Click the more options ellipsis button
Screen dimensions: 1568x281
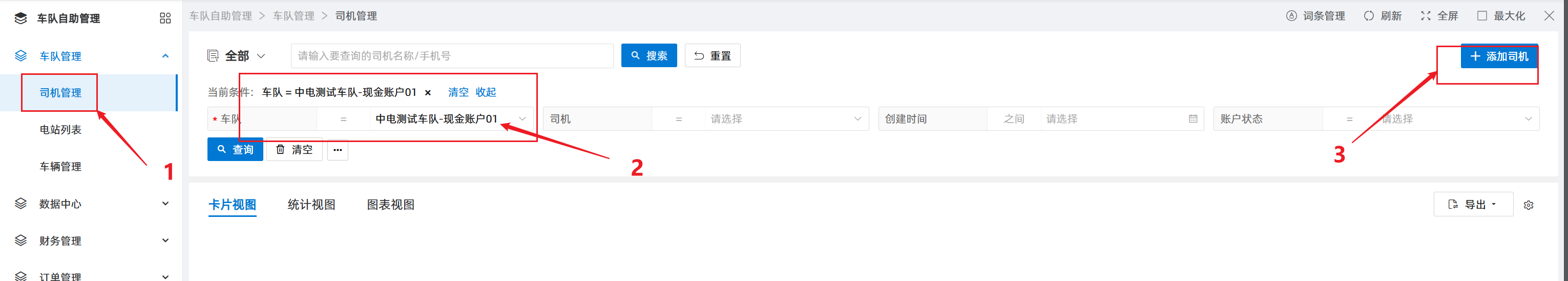[338, 150]
